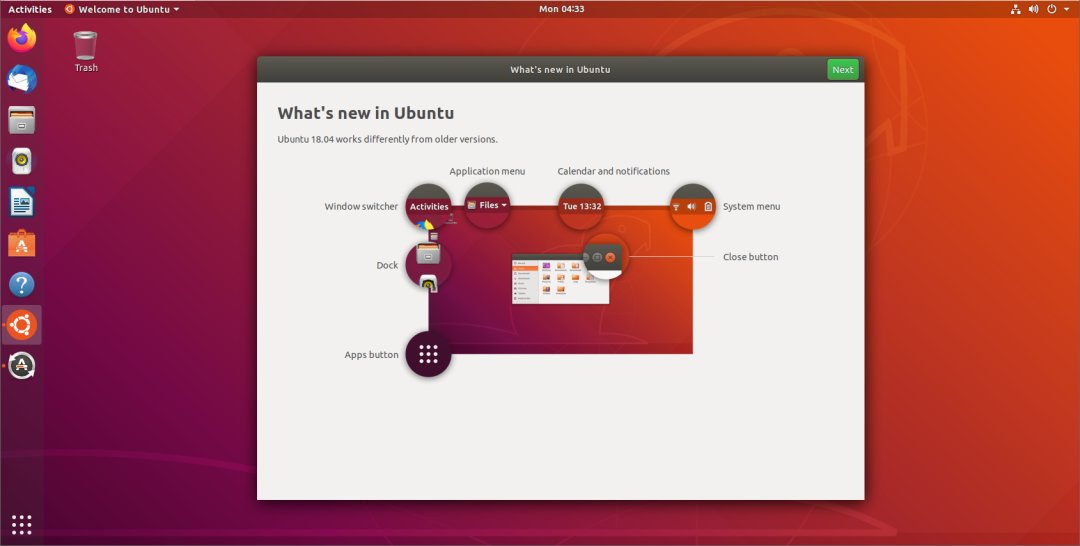Click the 'Window switcher' label
Viewport: 1080px width, 546px height.
click(361, 207)
